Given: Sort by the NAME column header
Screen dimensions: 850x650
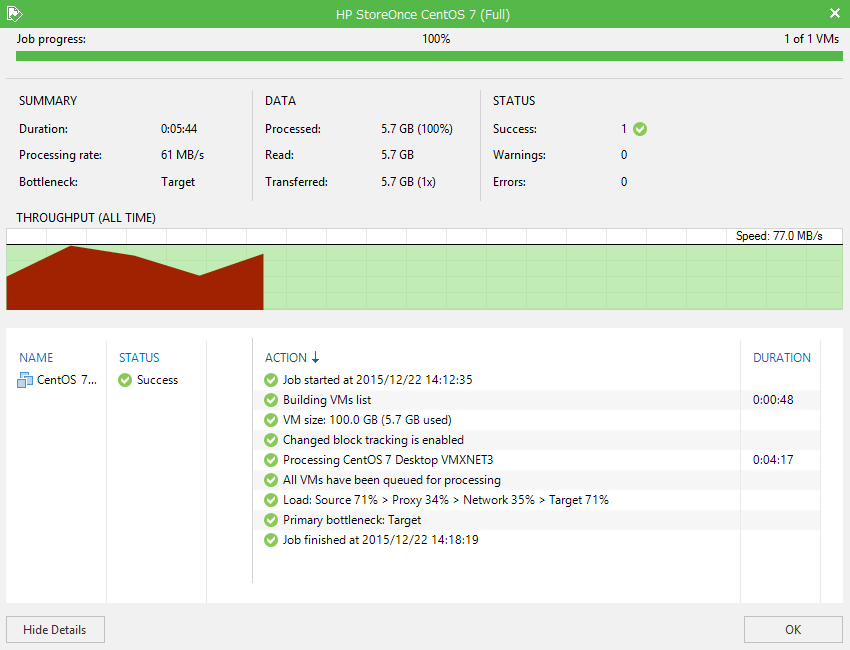Looking at the screenshot, I should point(36,358).
